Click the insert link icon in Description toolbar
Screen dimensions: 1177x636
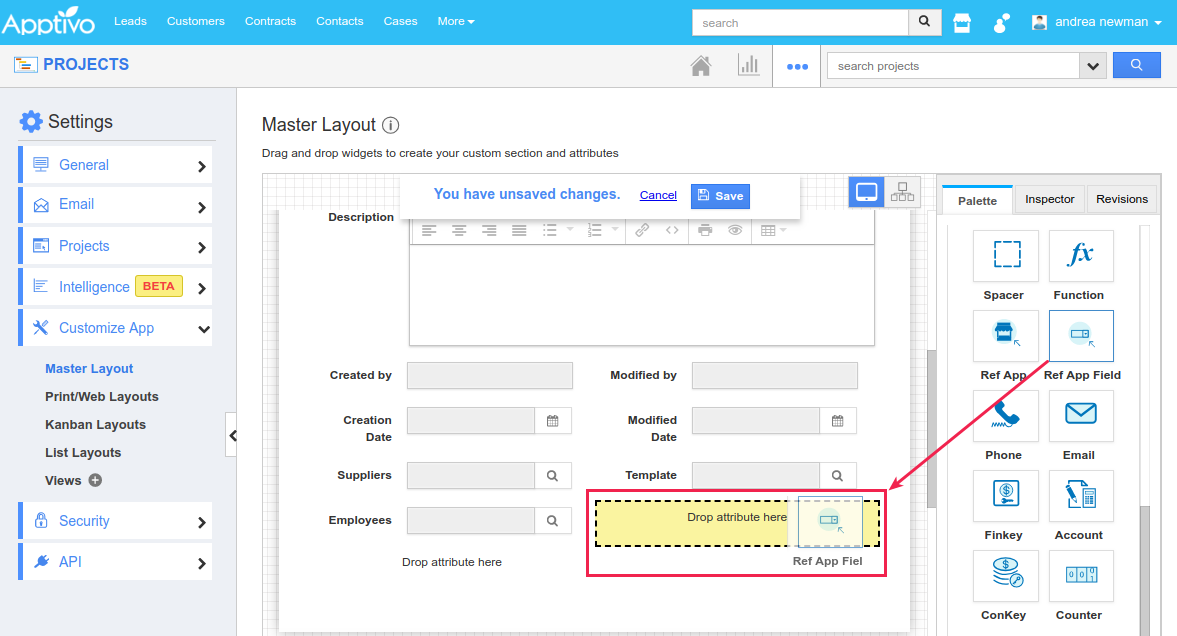640,230
